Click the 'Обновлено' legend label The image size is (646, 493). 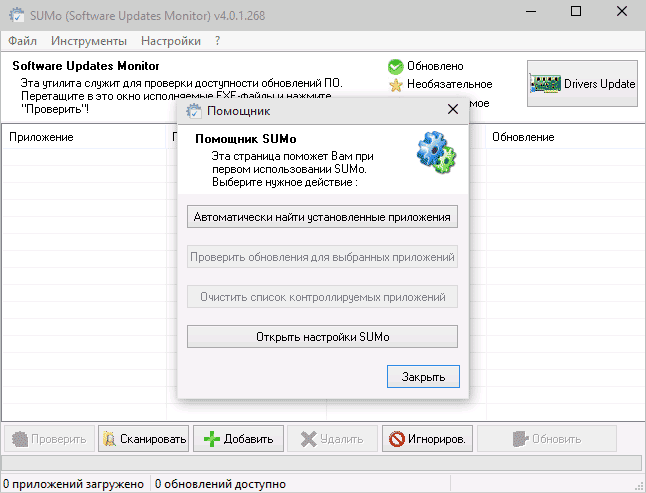[435, 66]
